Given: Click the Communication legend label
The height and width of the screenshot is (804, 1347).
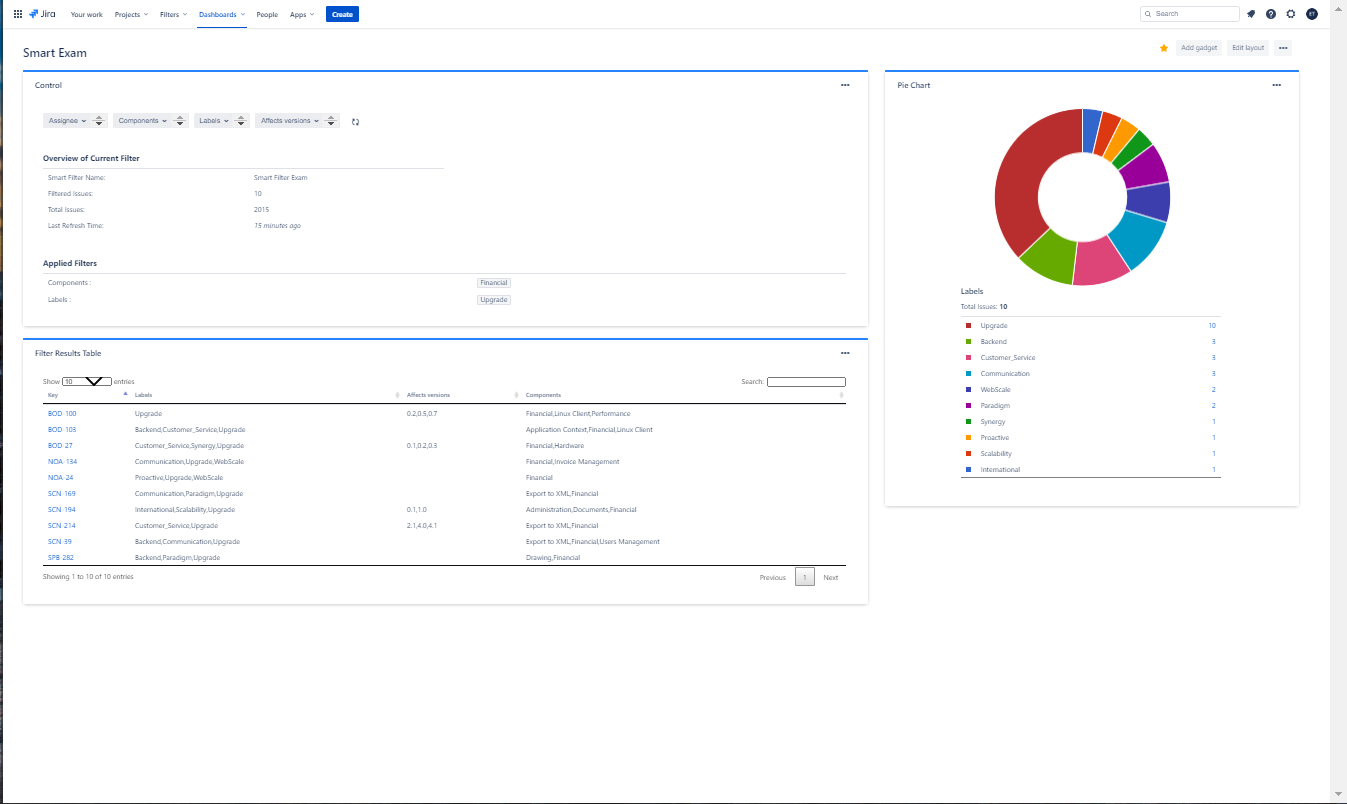Looking at the screenshot, I should [x=1005, y=374].
